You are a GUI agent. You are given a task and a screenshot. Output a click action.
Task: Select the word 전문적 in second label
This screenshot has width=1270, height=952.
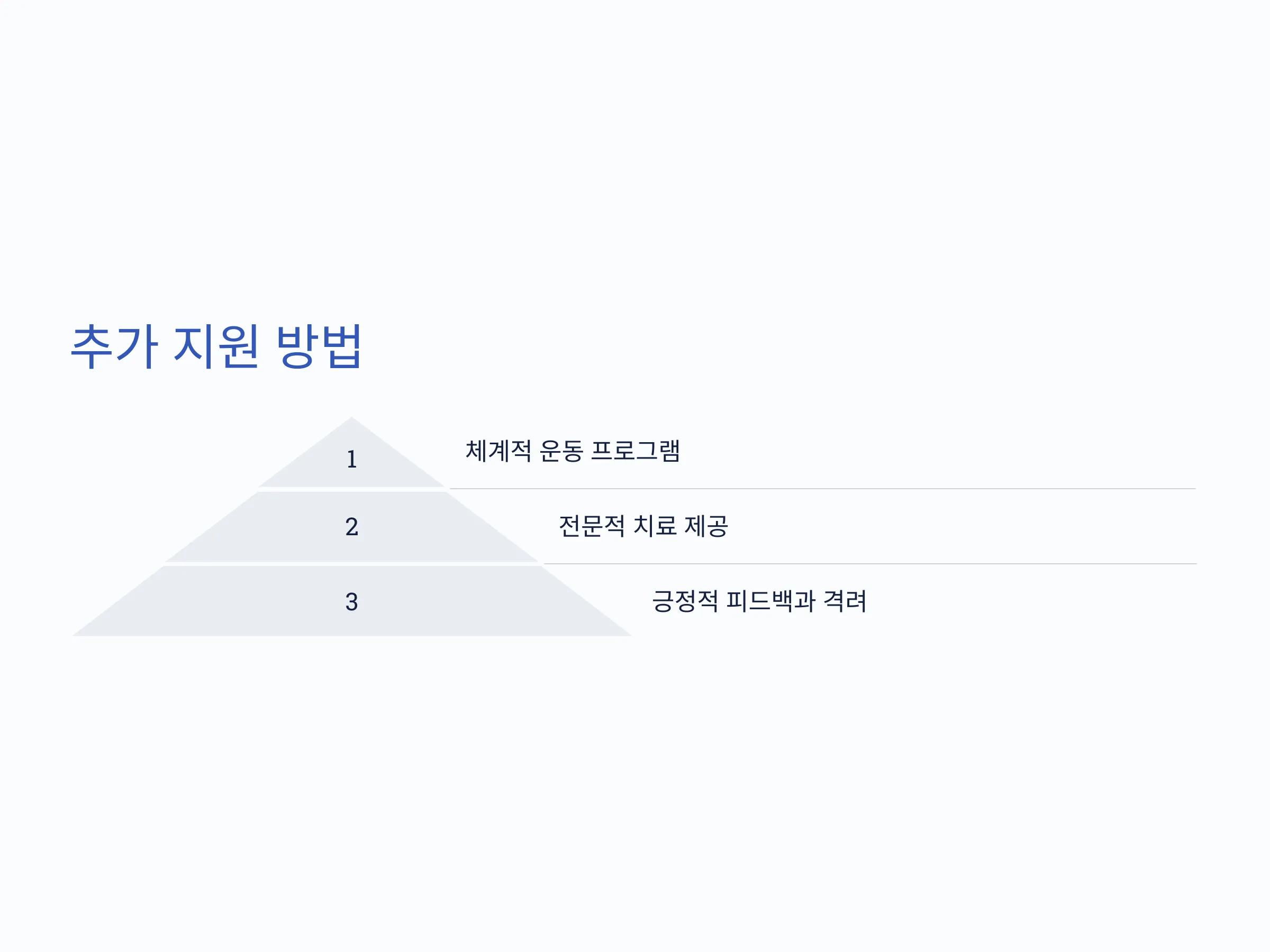(x=592, y=526)
